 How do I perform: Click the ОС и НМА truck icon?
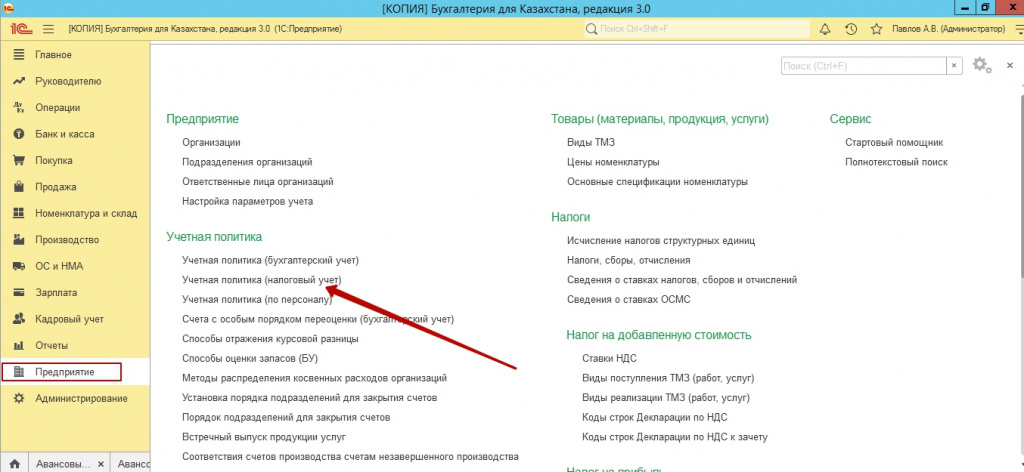pyautogui.click(x=19, y=266)
